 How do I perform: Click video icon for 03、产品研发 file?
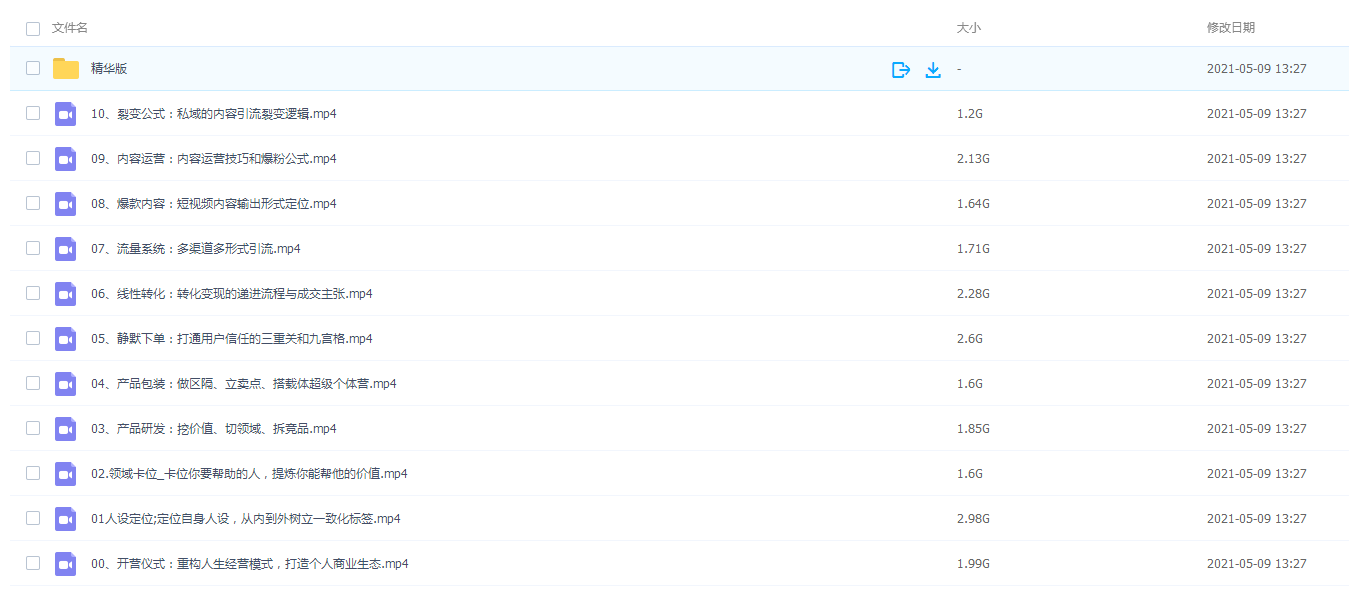tap(66, 429)
